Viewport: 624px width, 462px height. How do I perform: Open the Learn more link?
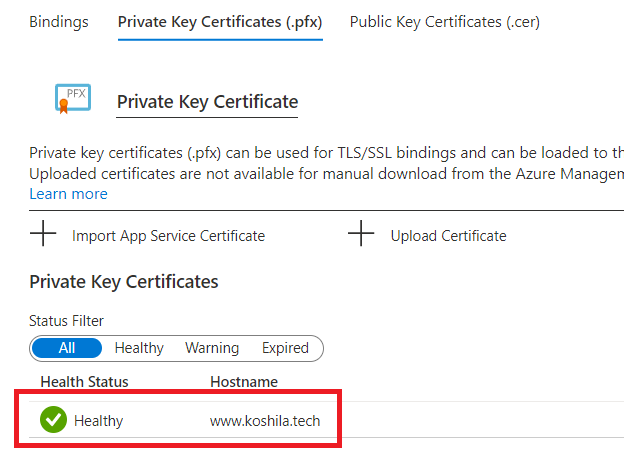click(x=68, y=194)
